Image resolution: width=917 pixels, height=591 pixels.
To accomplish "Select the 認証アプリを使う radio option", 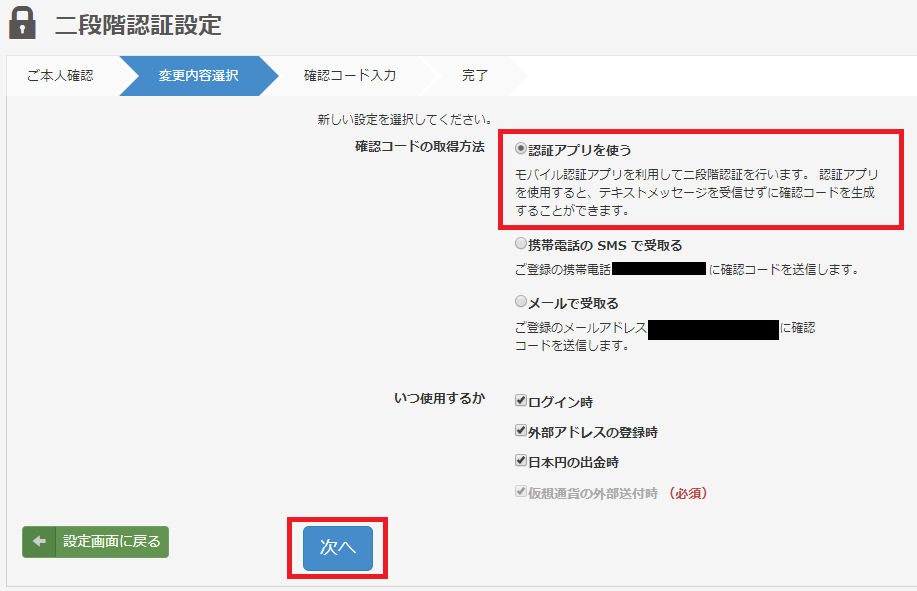I will [x=520, y=148].
